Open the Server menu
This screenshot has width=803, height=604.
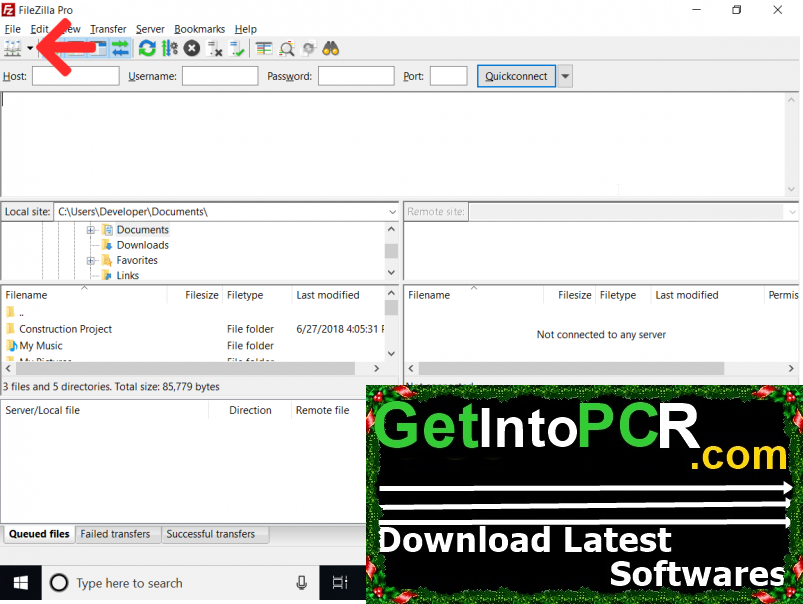point(150,29)
